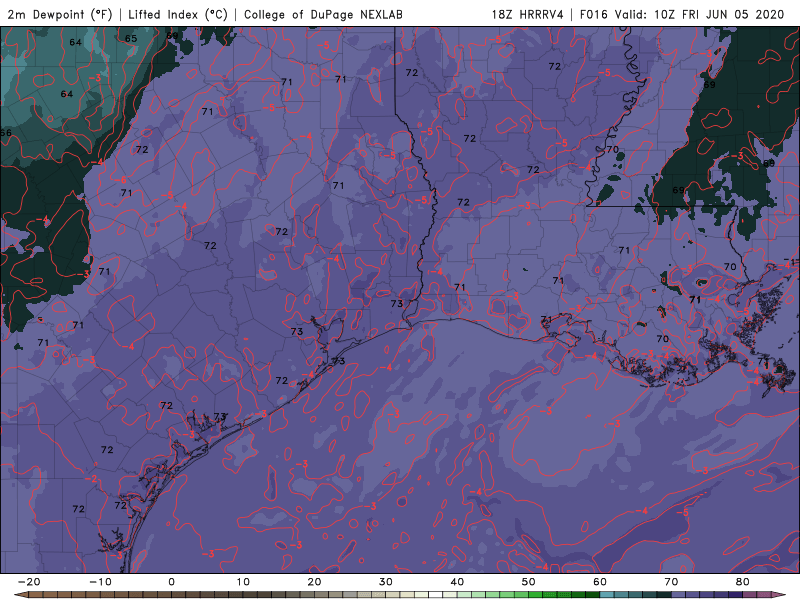Click the 60 label on the color scale
800x600 pixels.
pos(600,582)
